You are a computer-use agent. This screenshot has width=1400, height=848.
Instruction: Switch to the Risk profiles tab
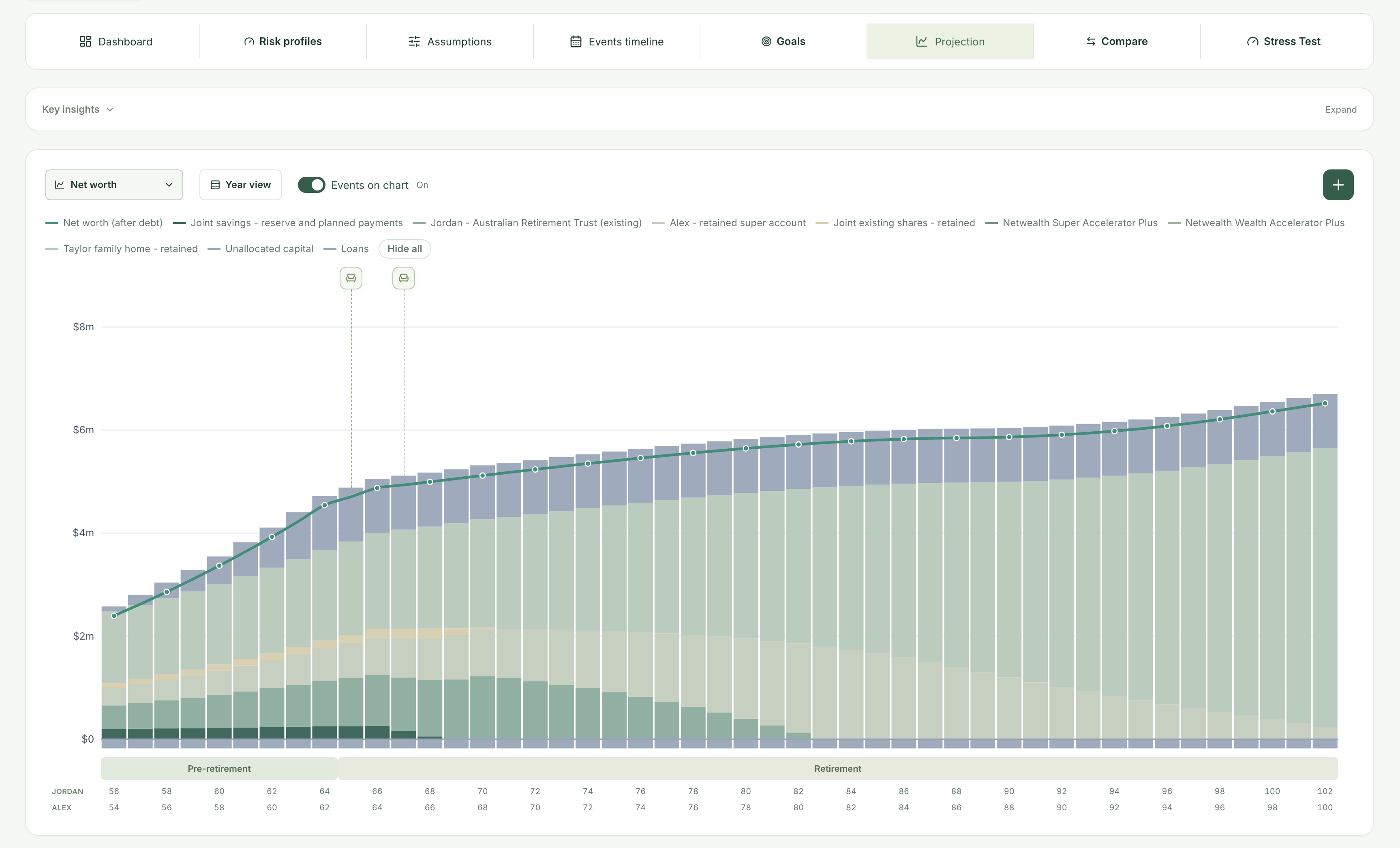pyautogui.click(x=283, y=41)
